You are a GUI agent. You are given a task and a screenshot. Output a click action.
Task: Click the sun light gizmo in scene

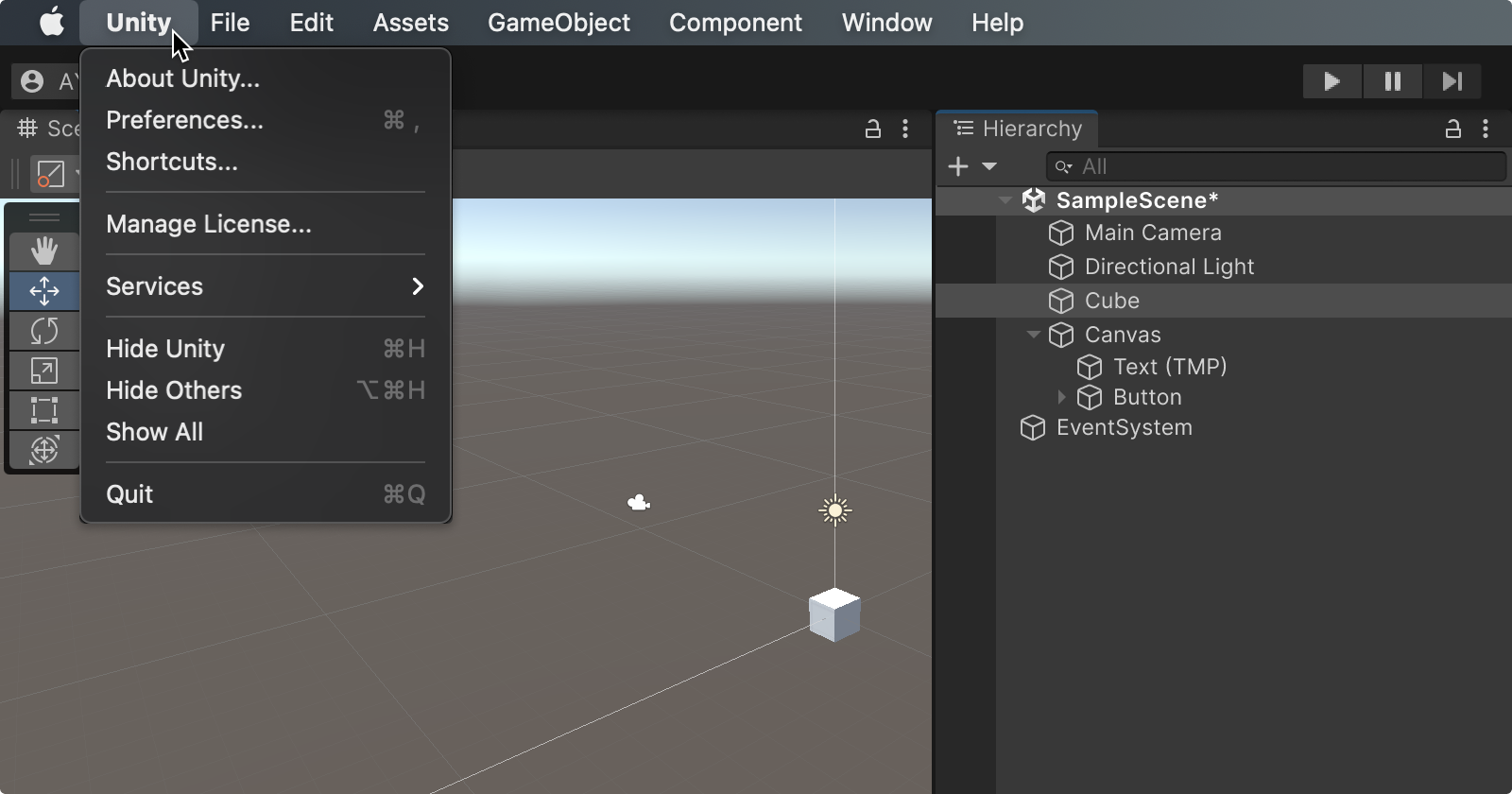coord(835,510)
